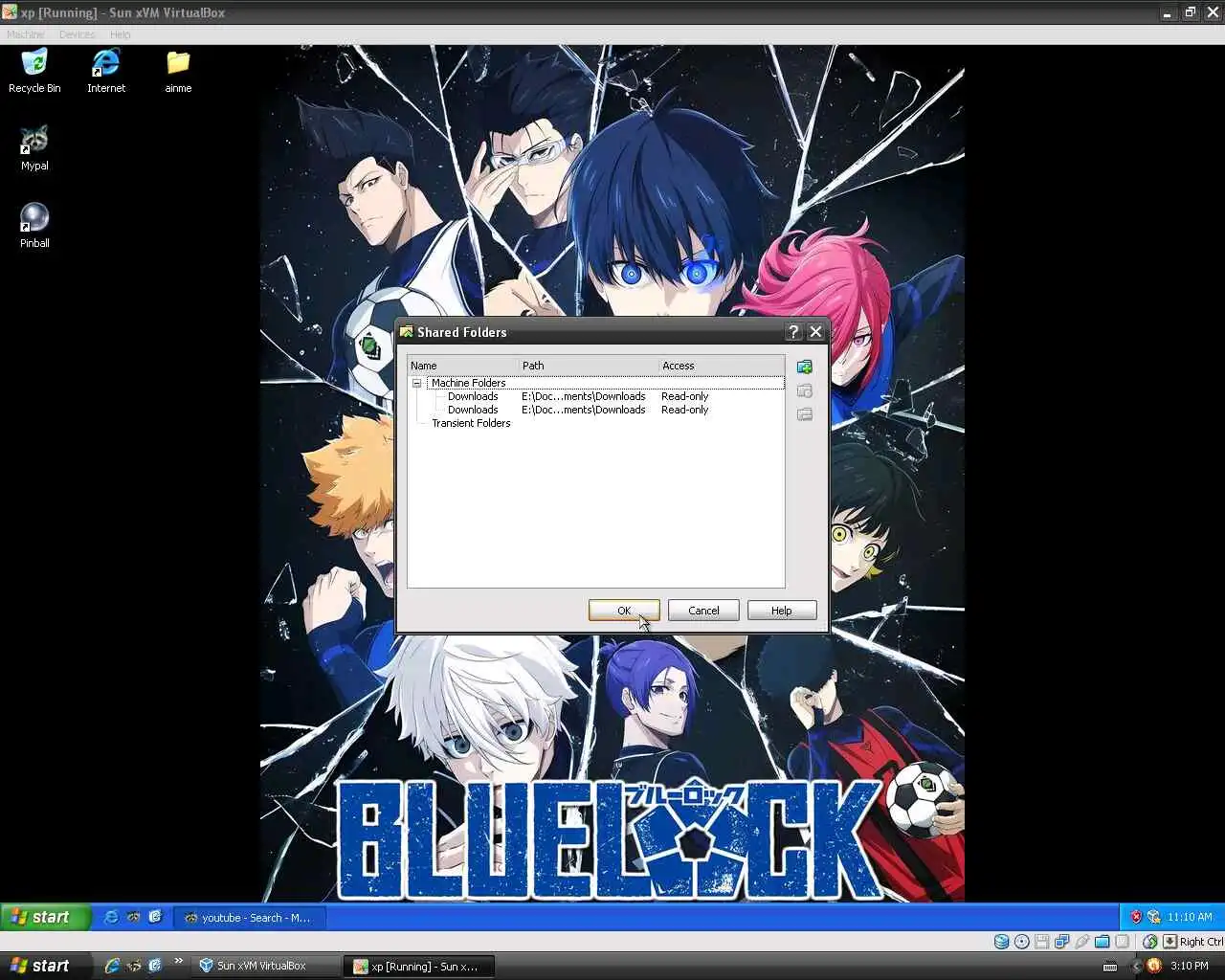Select the ainme folder on the desktop

click(178, 71)
